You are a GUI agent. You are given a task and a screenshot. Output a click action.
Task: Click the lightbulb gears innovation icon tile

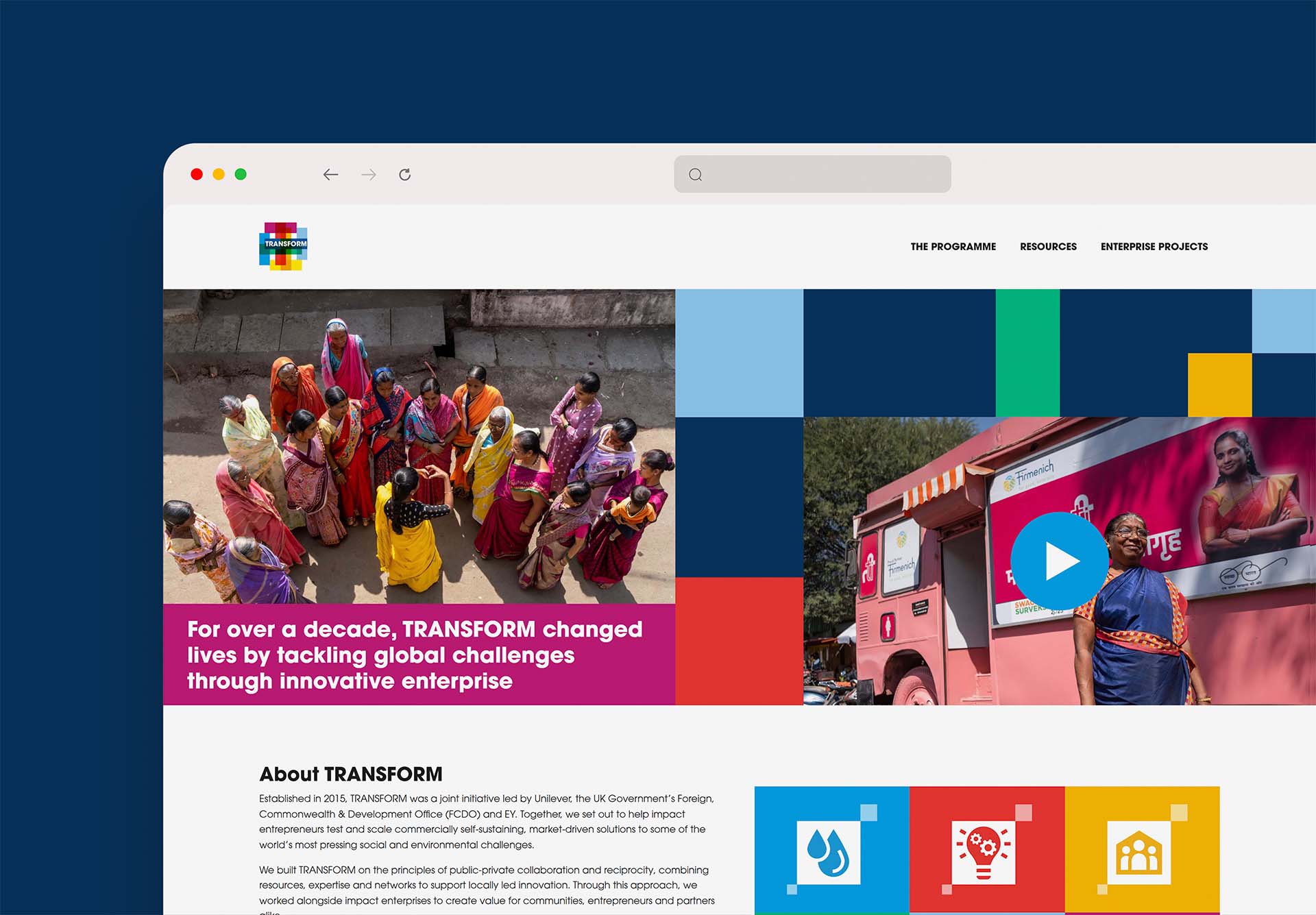tap(987, 851)
